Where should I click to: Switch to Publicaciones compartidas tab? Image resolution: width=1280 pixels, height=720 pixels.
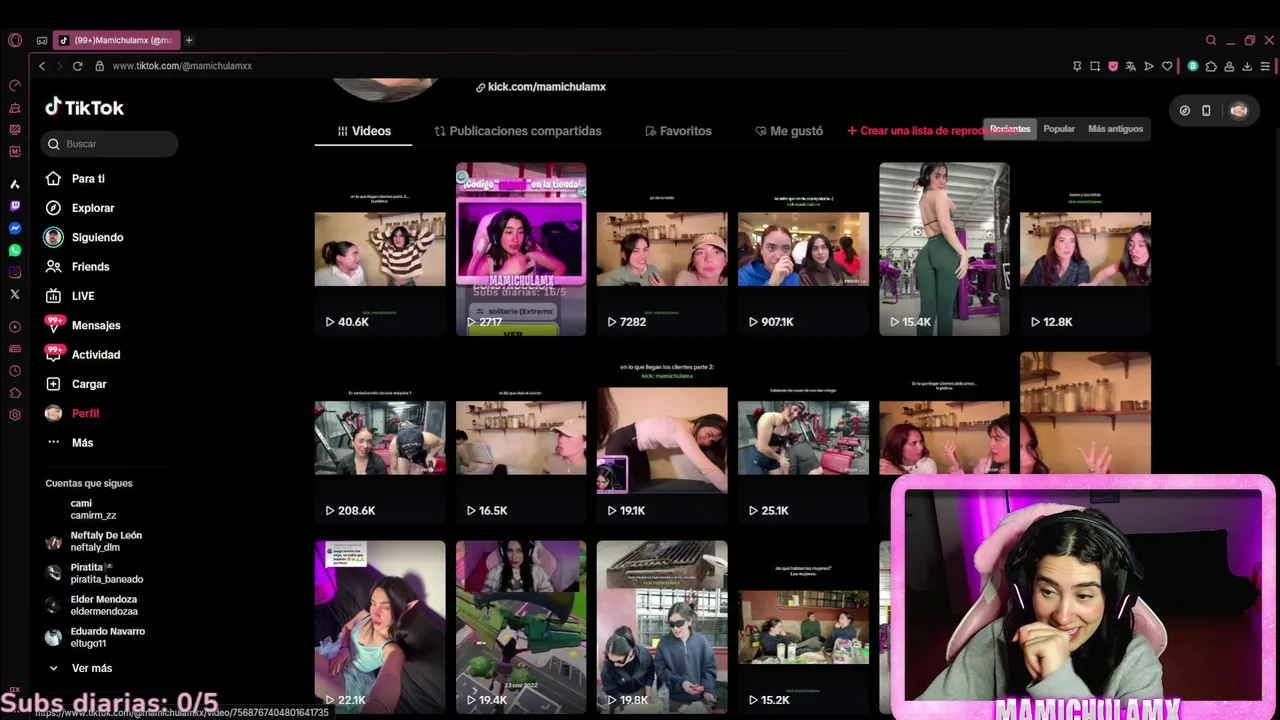click(517, 131)
